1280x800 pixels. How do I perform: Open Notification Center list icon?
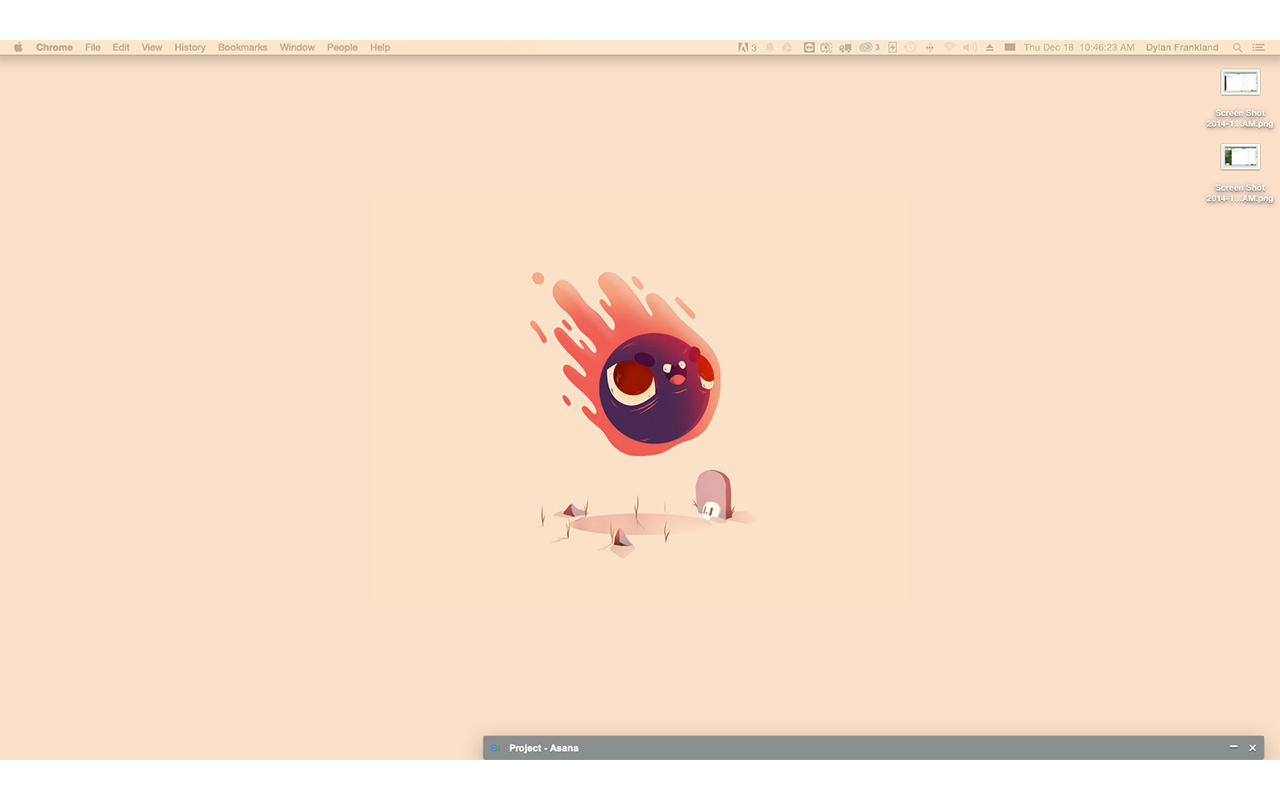point(1259,47)
